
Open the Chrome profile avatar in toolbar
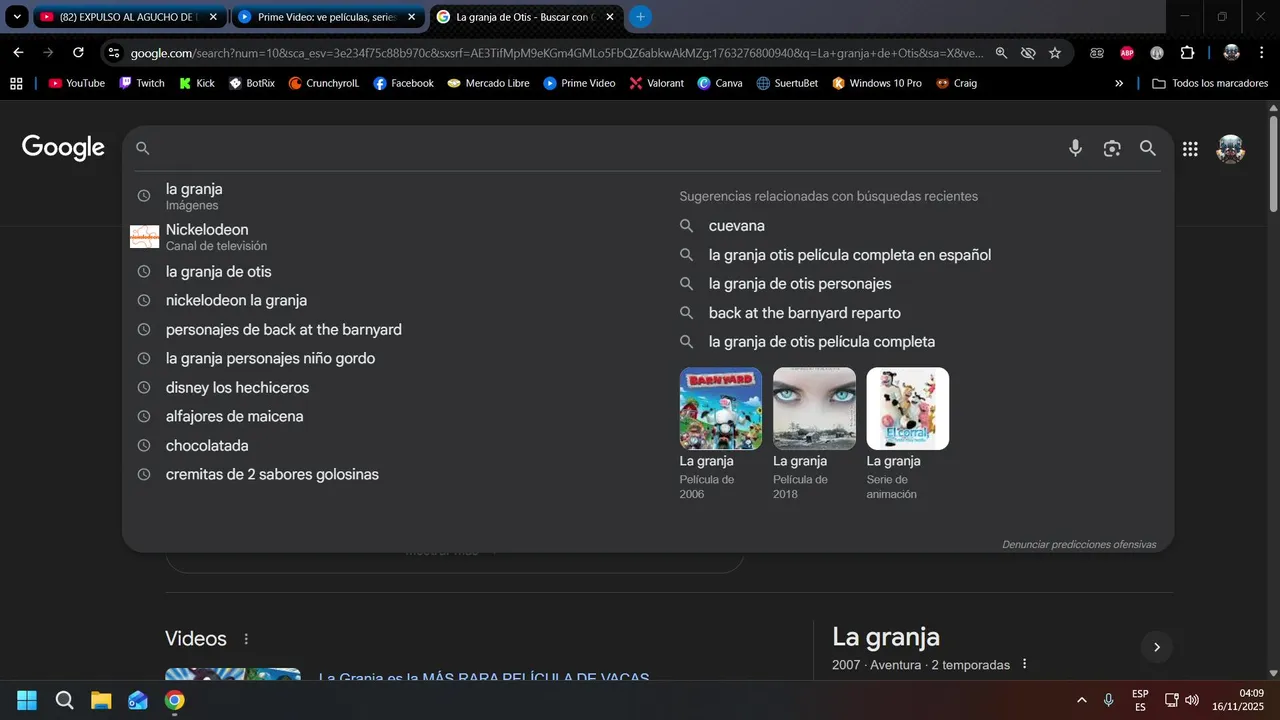coord(1231,53)
